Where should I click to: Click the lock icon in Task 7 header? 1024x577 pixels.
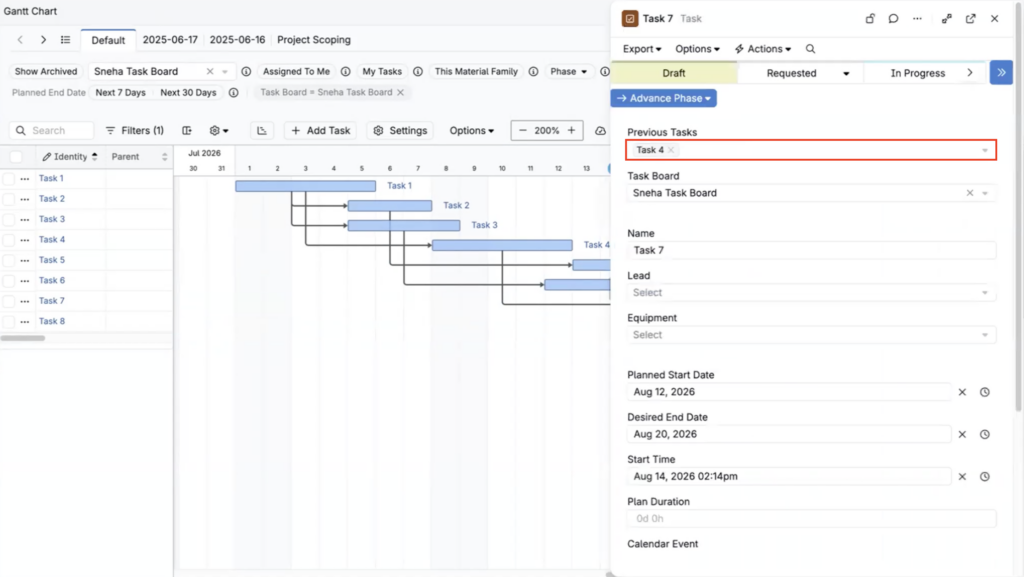coord(870,19)
